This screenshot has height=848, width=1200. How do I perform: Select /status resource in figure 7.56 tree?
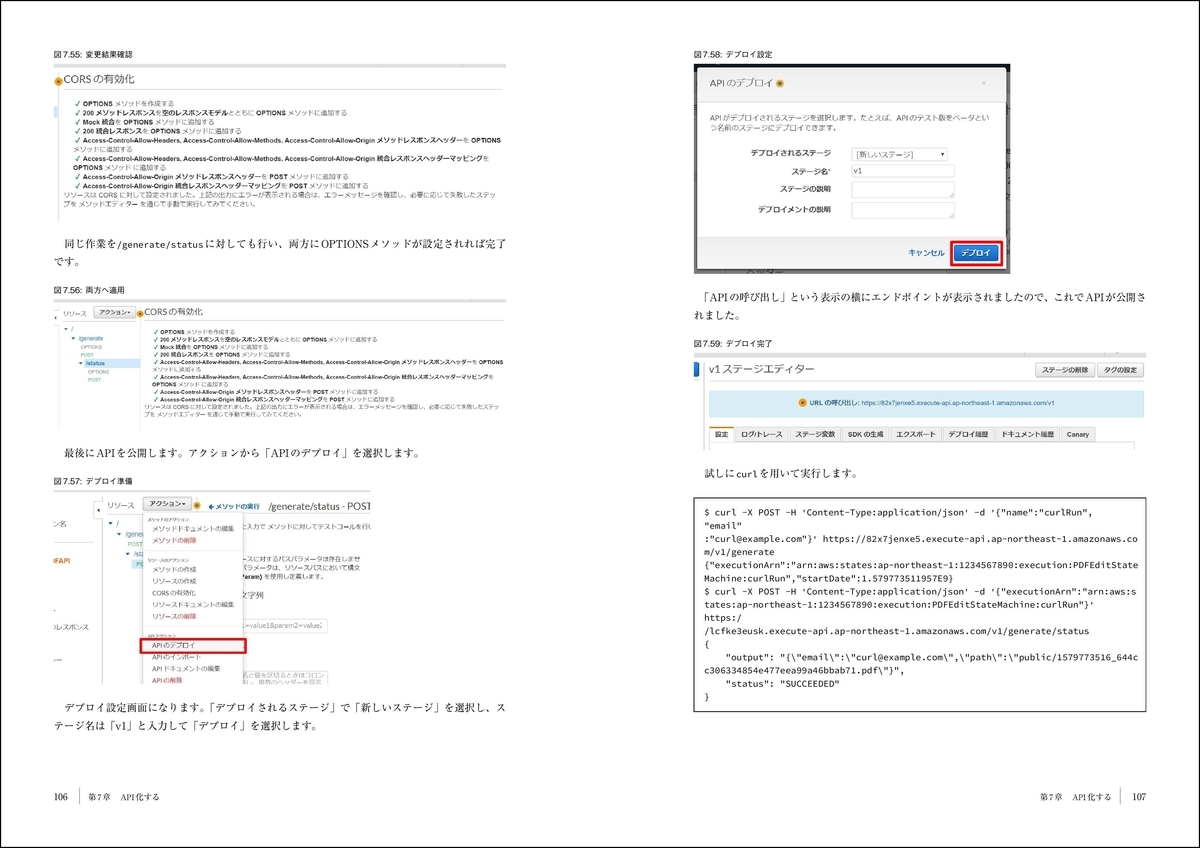pyautogui.click(x=95, y=363)
